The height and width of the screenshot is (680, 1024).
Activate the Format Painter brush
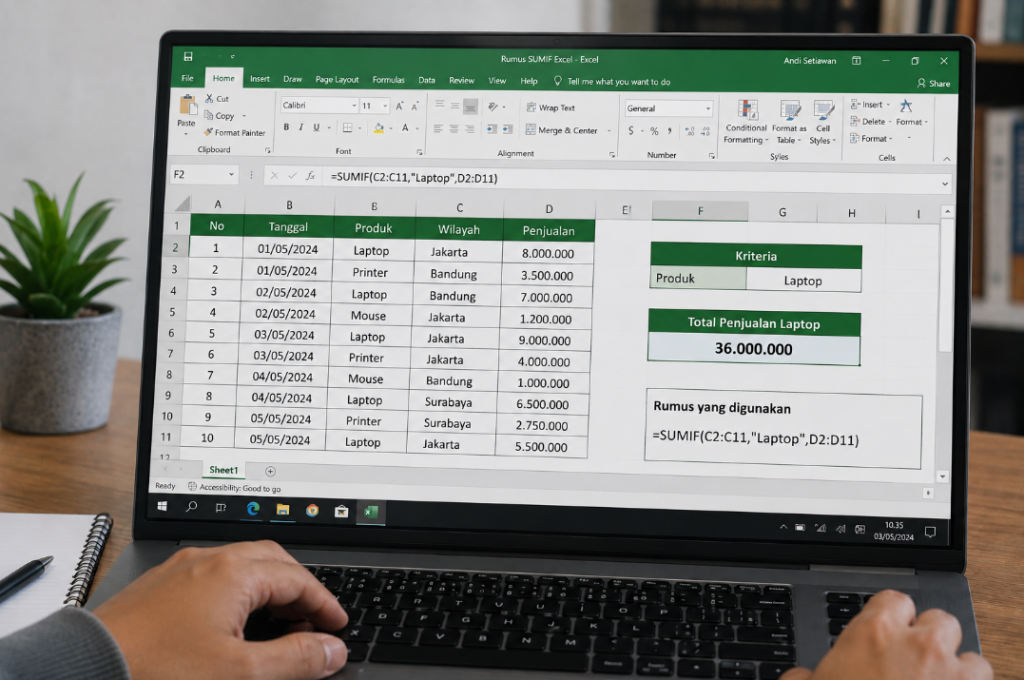(x=208, y=132)
